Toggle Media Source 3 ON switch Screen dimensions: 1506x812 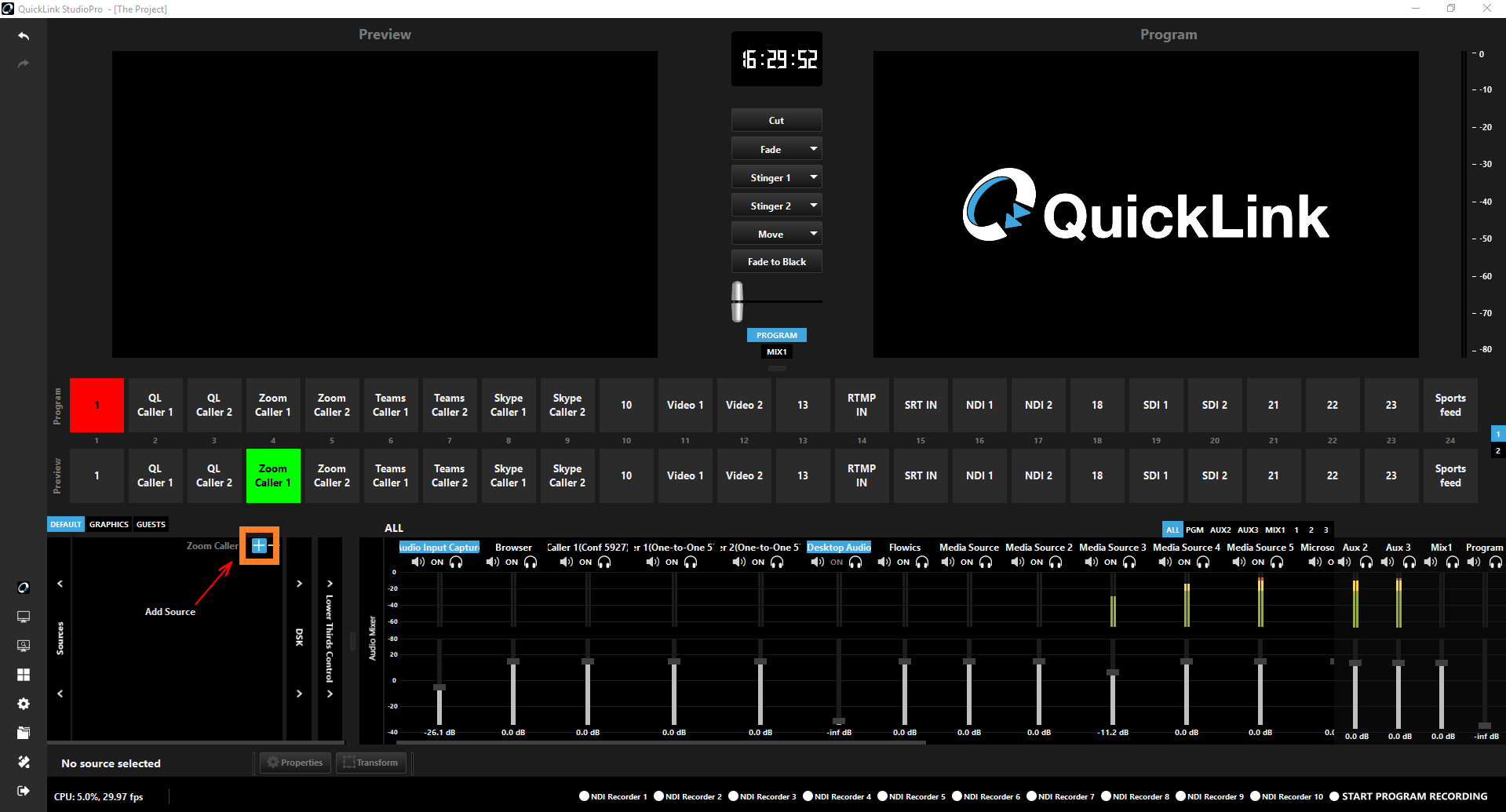(x=1110, y=562)
